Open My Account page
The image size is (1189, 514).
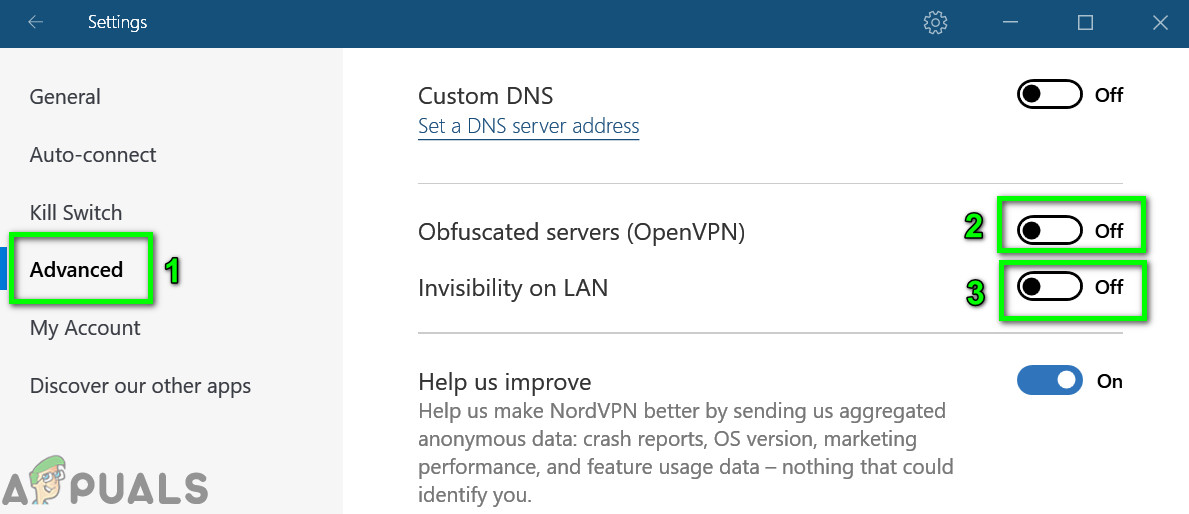(x=85, y=328)
